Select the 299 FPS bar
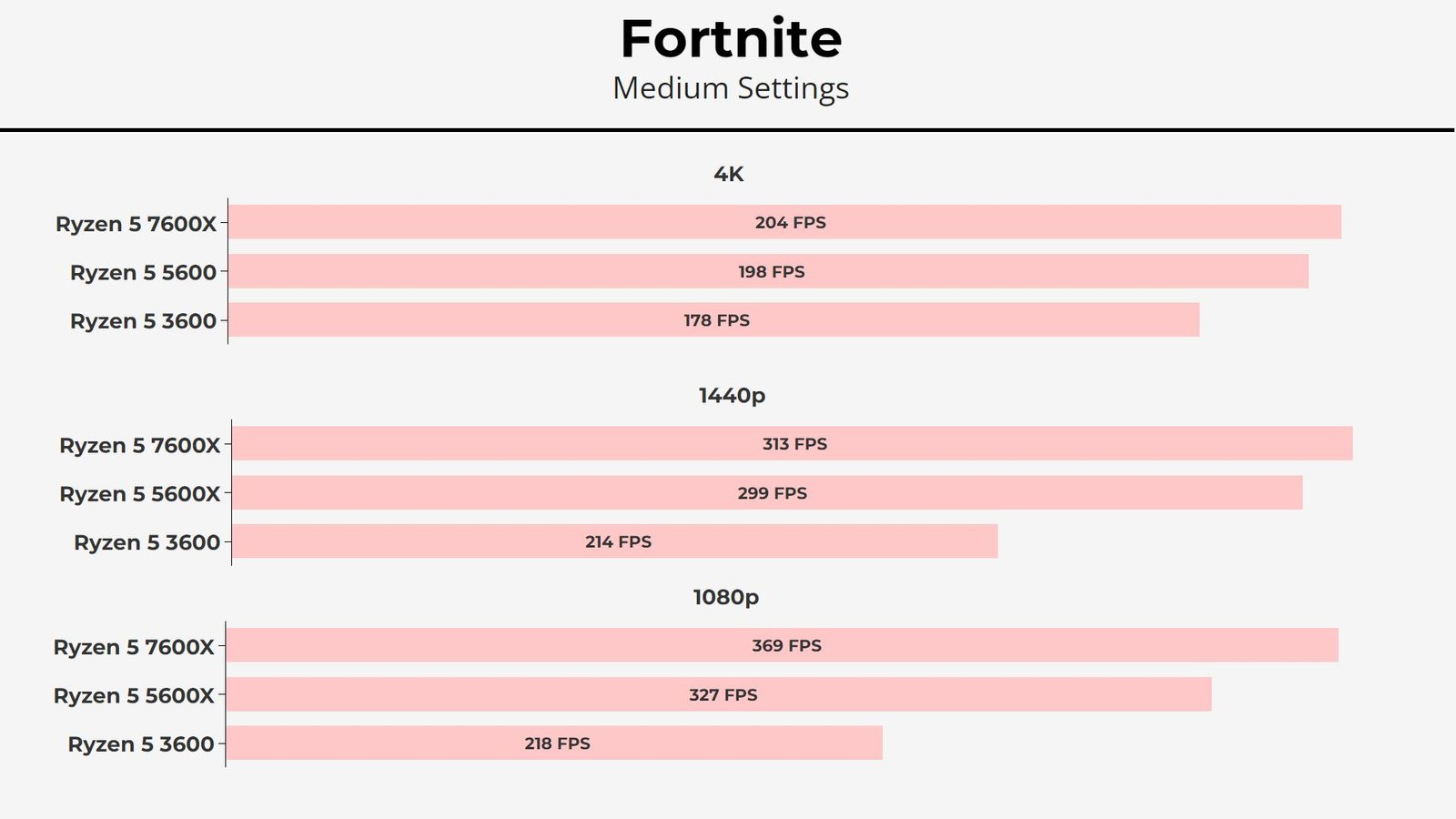 [x=767, y=493]
